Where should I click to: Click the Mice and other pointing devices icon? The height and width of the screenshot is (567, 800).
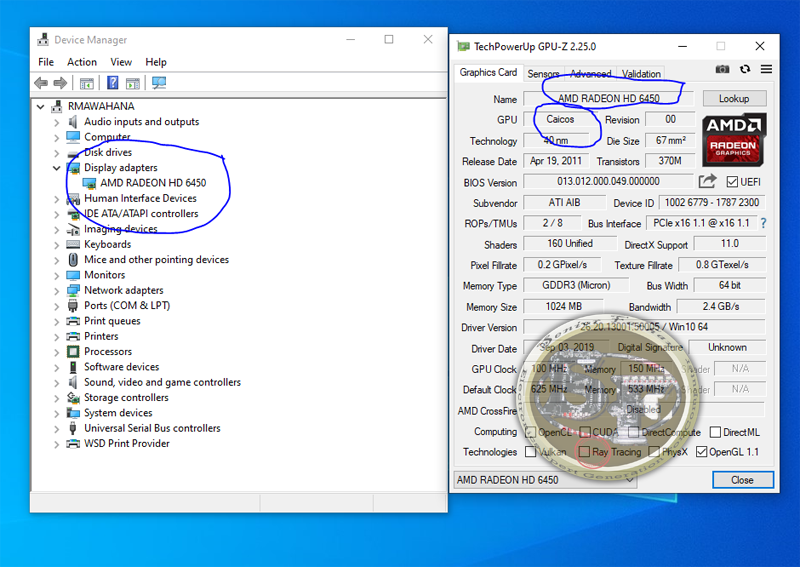(x=73, y=260)
